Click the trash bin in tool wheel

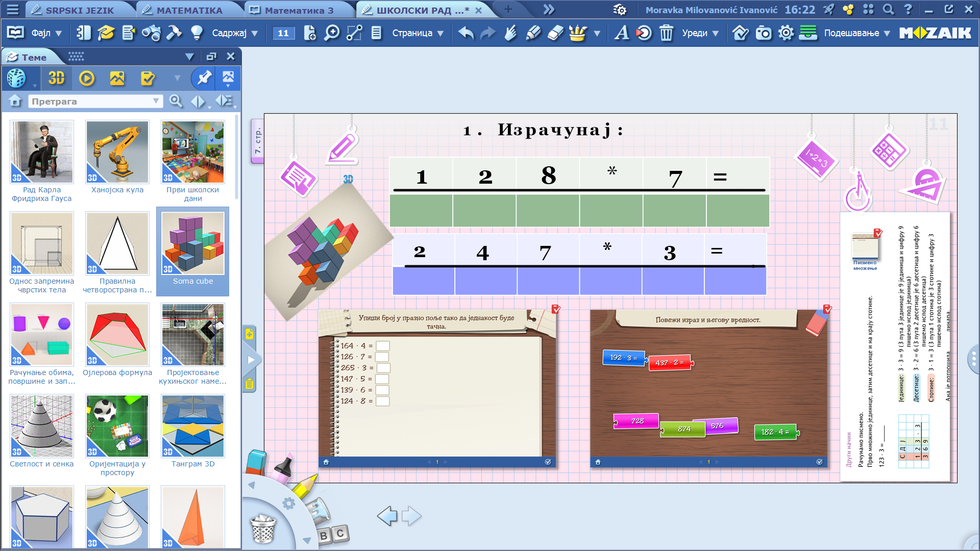[x=263, y=529]
